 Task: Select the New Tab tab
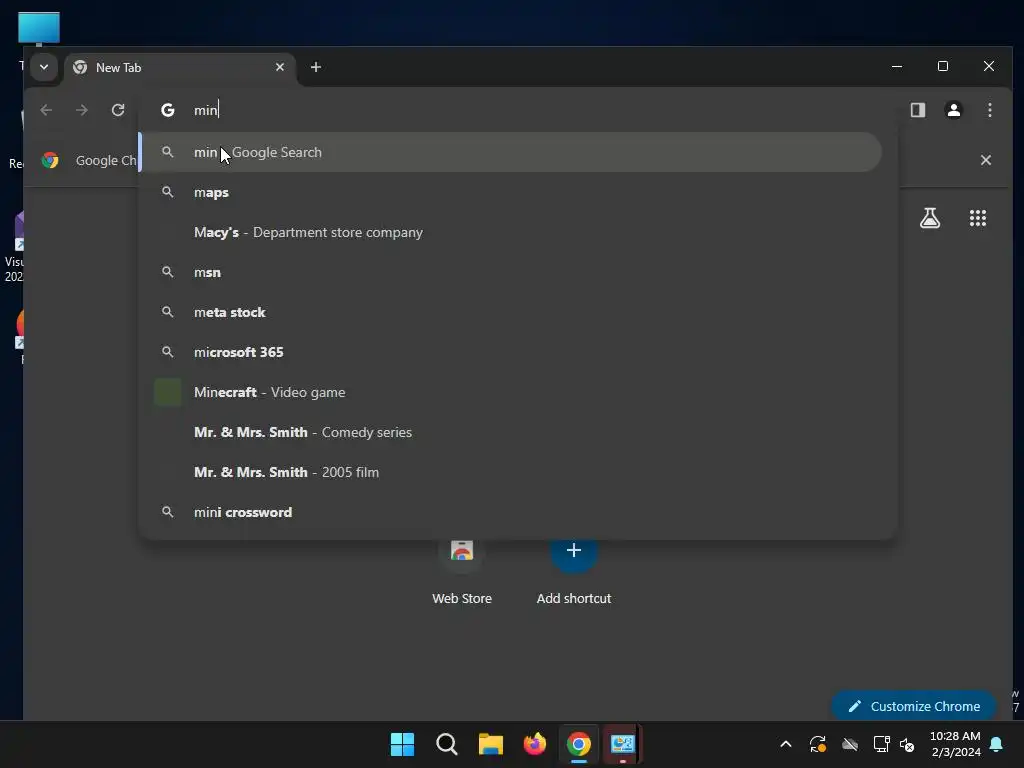click(180, 67)
